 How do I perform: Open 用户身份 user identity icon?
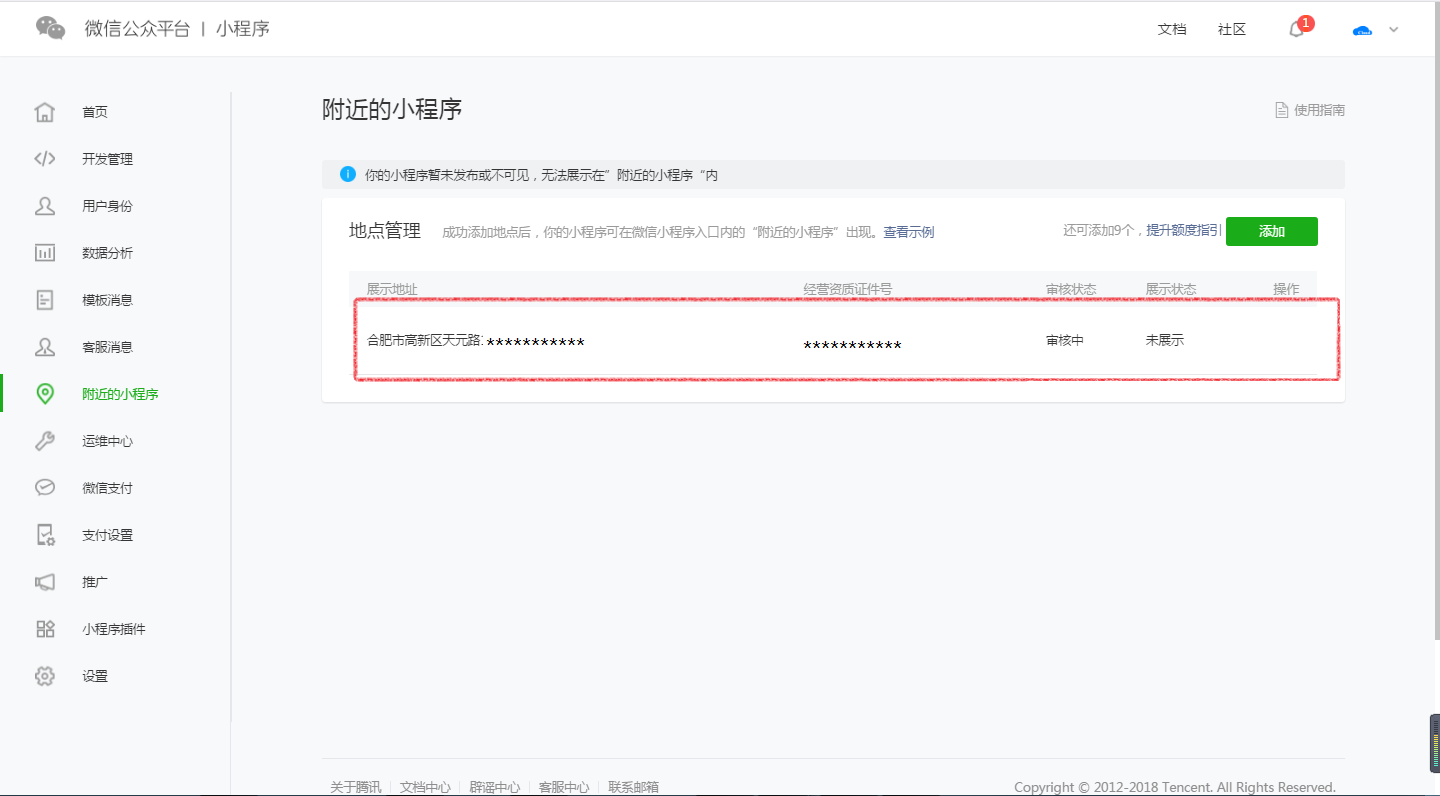[45, 205]
